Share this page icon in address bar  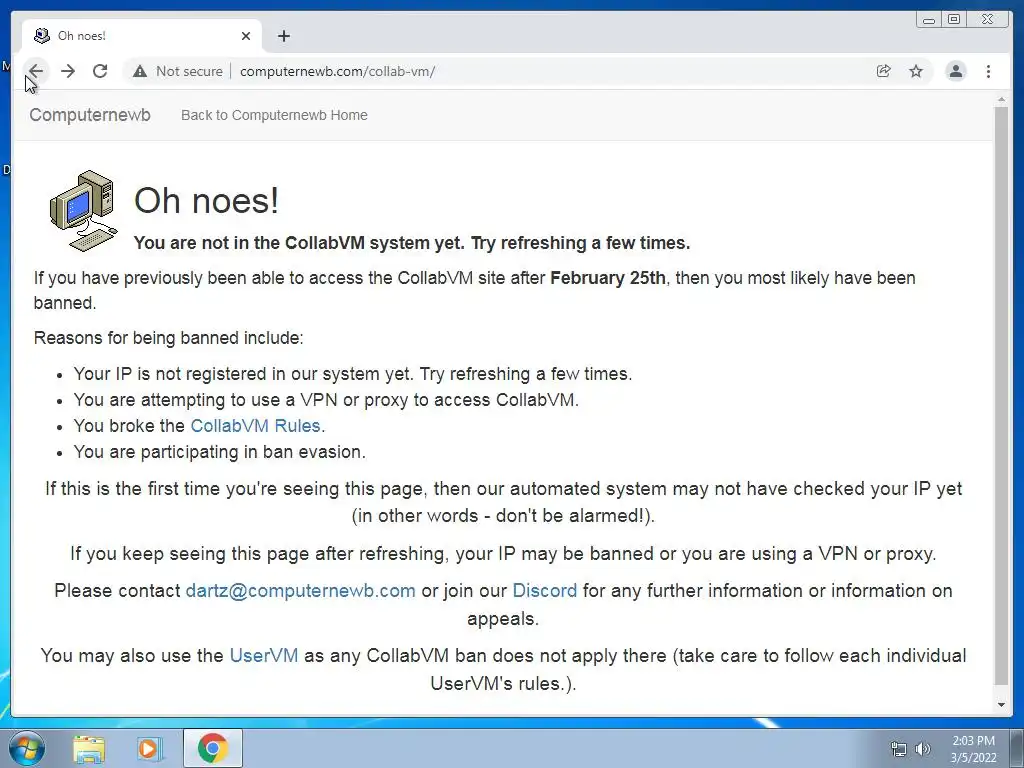(884, 71)
